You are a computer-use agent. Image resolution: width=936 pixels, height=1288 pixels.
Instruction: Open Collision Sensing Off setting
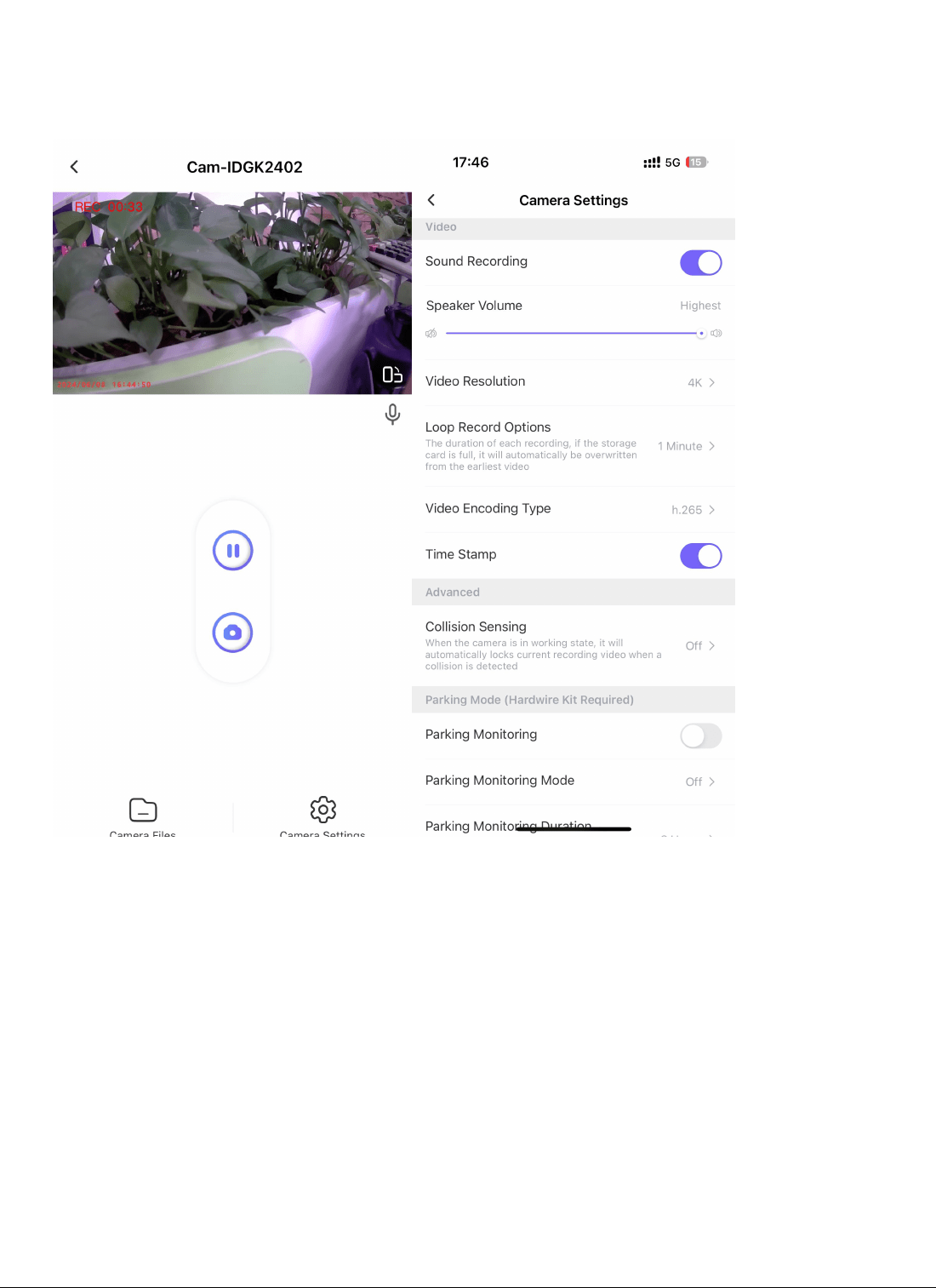[574, 645]
